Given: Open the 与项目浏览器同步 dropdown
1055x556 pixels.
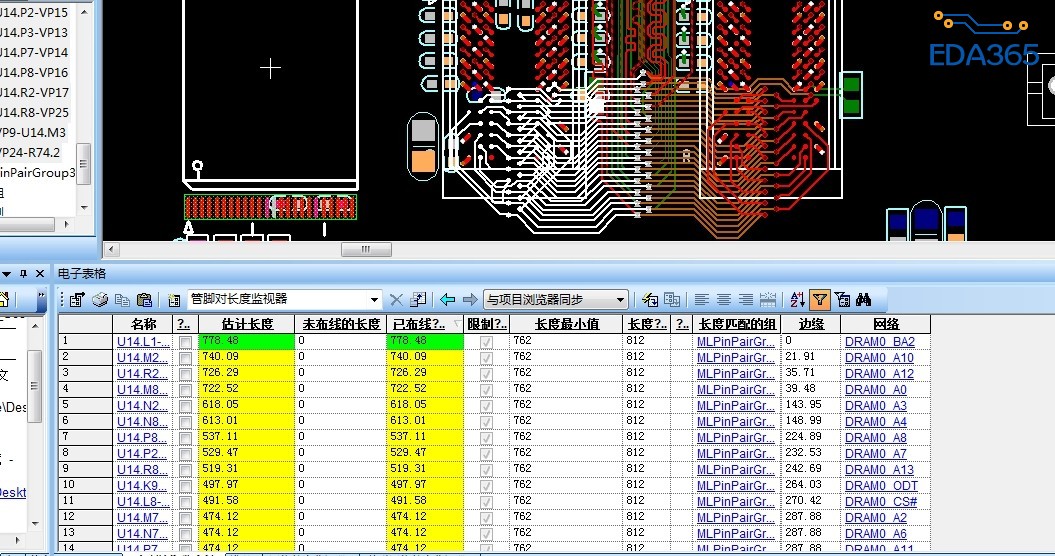Looking at the screenshot, I should 621,300.
